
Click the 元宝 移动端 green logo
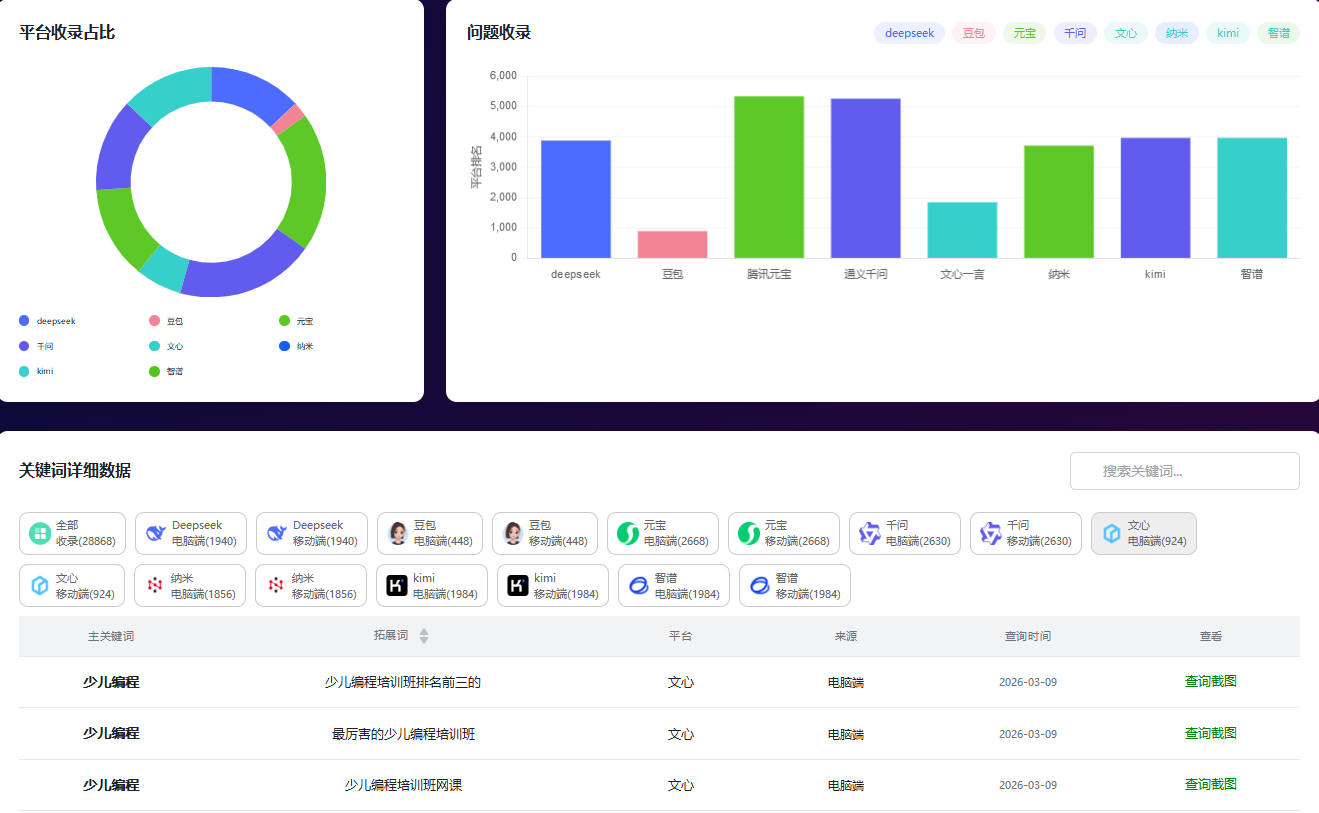[x=749, y=533]
